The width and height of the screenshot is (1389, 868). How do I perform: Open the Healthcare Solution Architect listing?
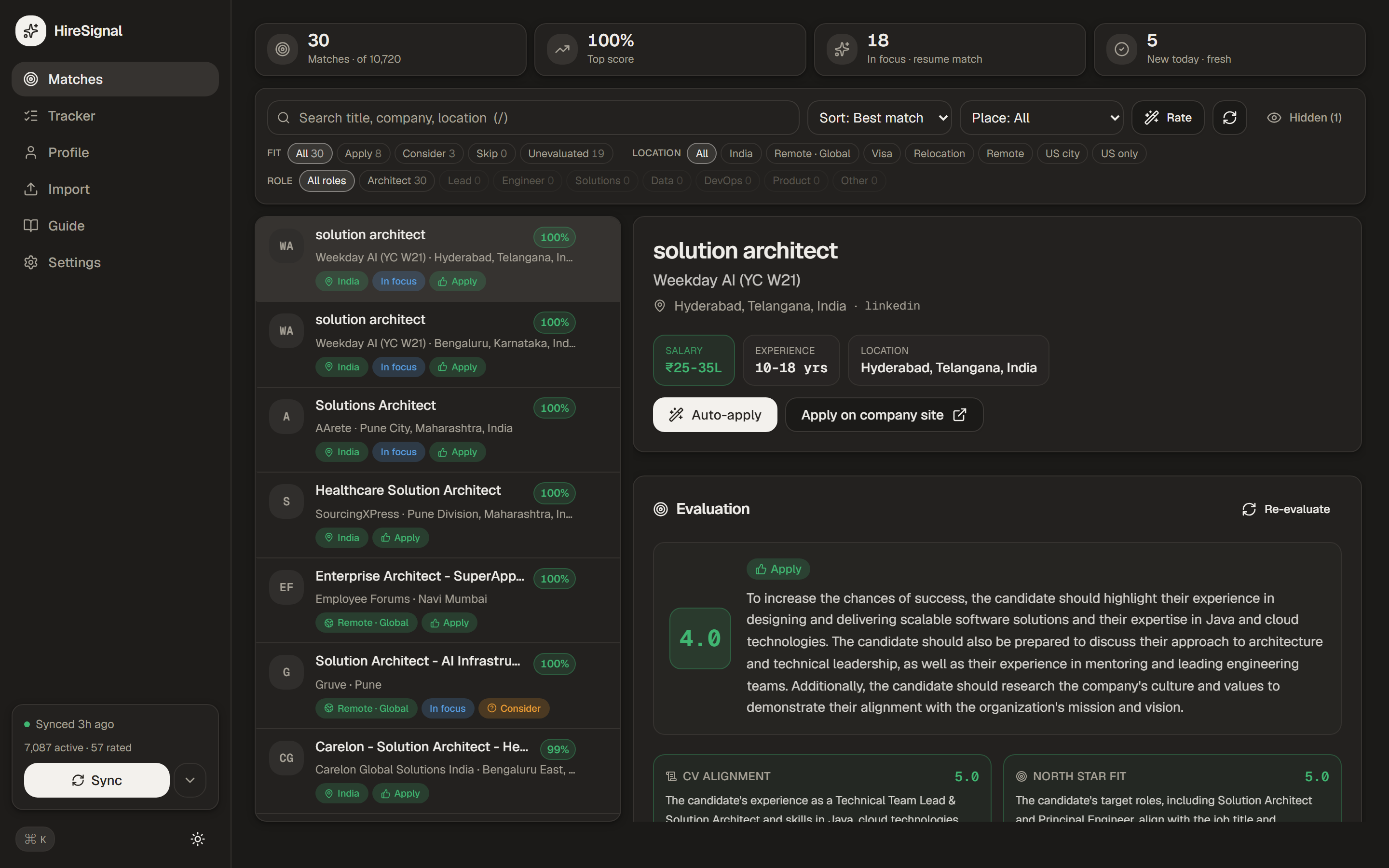click(x=438, y=515)
